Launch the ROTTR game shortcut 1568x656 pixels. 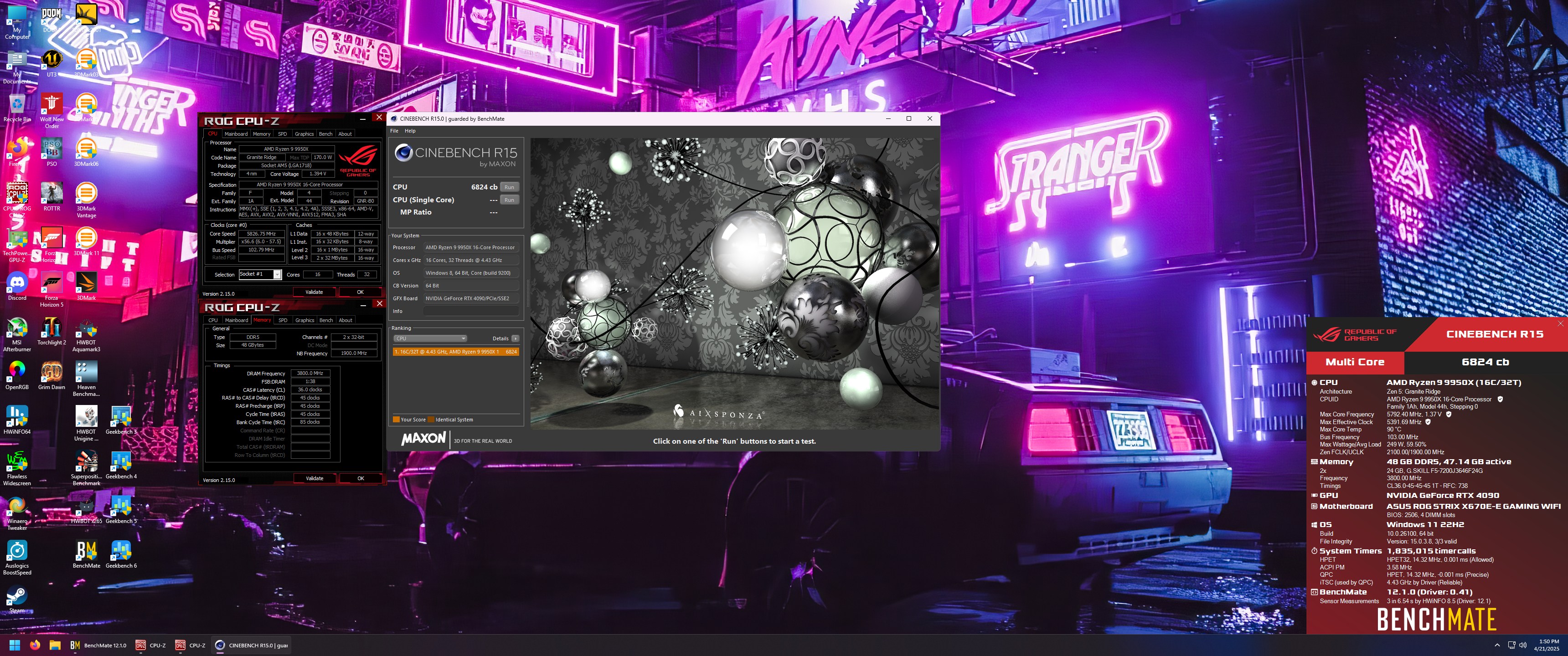[x=52, y=197]
